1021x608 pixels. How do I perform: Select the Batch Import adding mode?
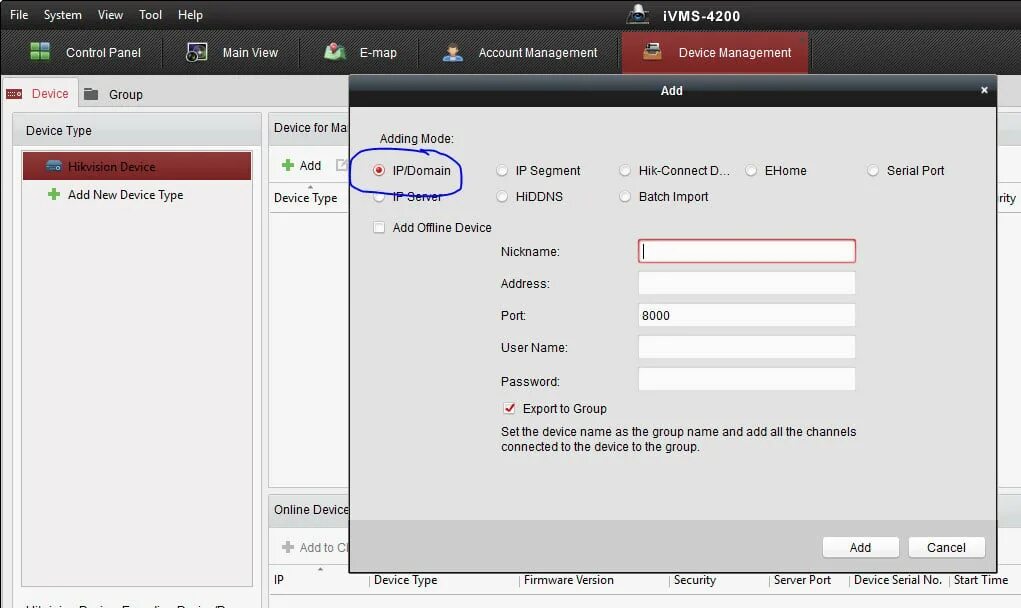click(625, 196)
